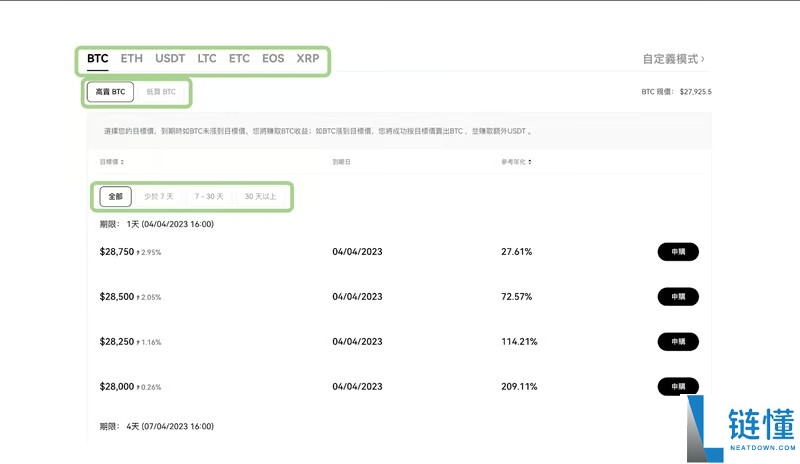
Task: Click the $28,750 target price
Action: [x=117, y=252]
